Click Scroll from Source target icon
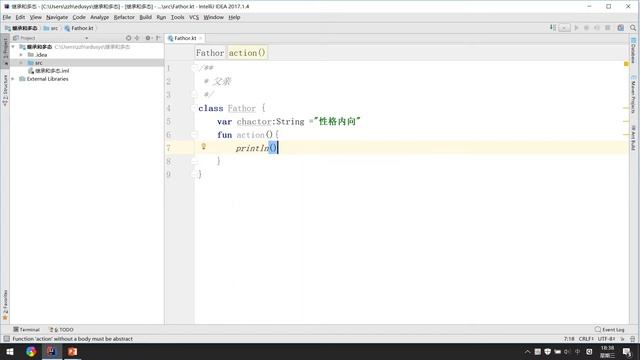The image size is (640, 360). (128, 38)
